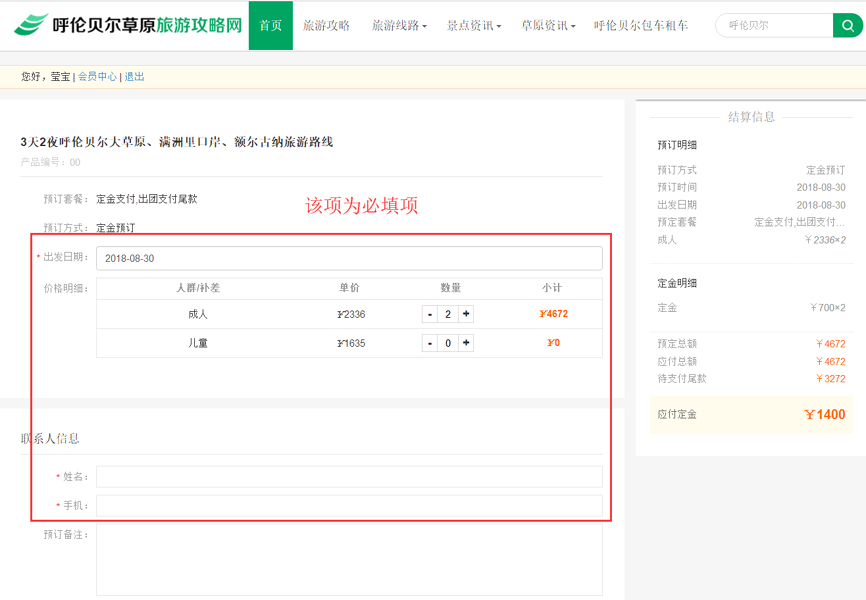
Task: Click the 退出 logout link
Action: click(x=134, y=77)
